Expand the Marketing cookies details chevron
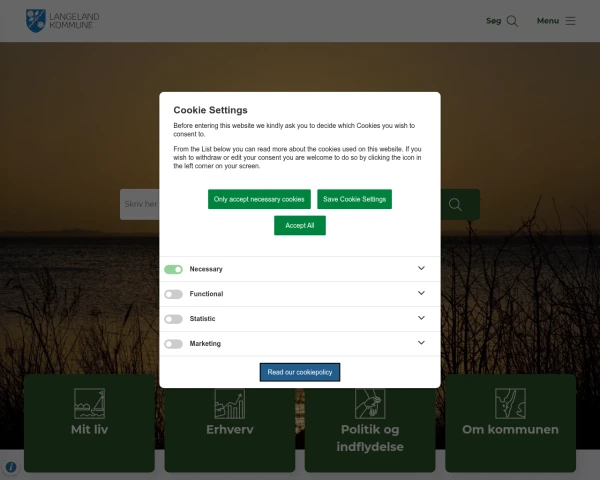The image size is (600, 480). click(422, 344)
